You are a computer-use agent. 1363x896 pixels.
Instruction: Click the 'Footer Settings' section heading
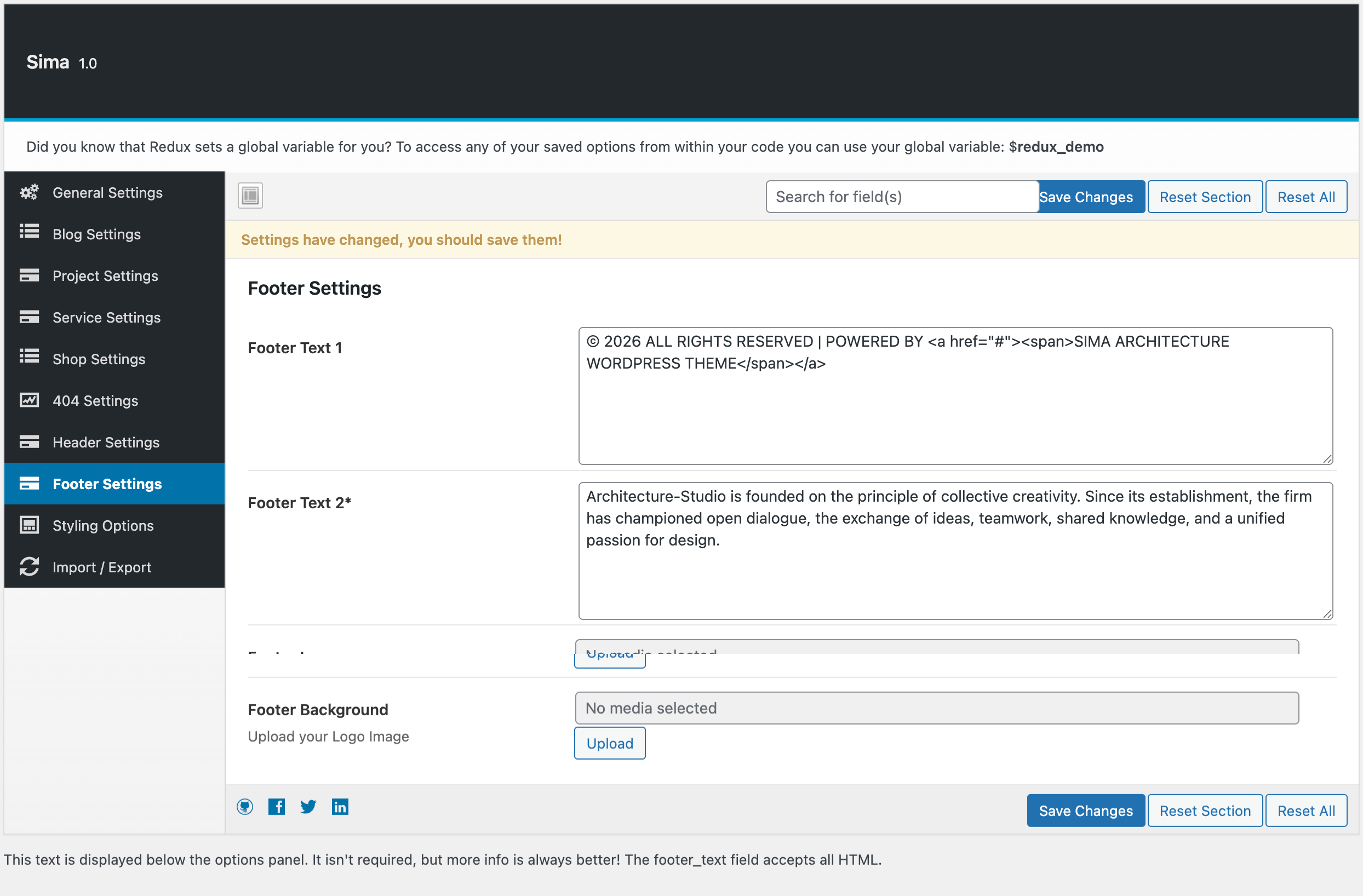(314, 288)
